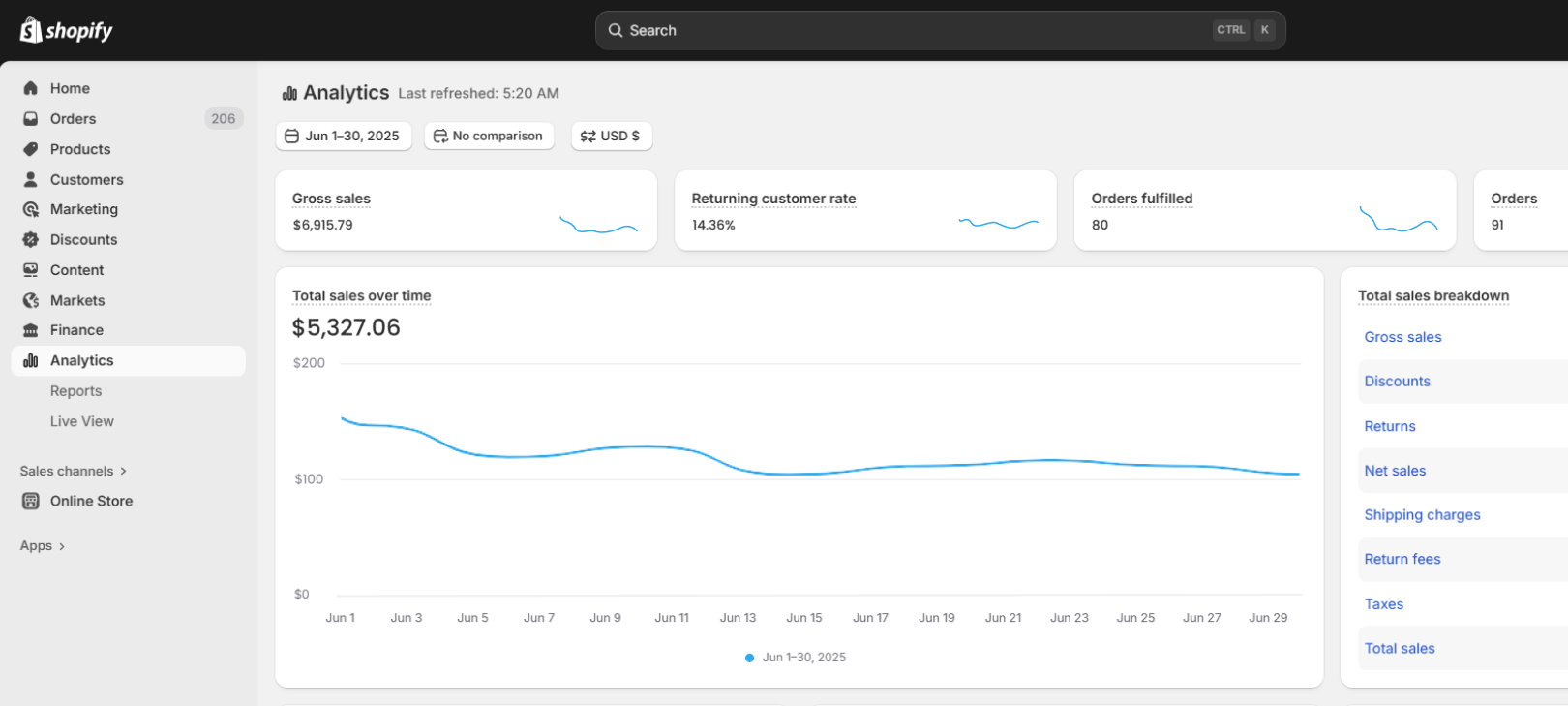The image size is (1568, 706).
Task: Click the Discounts badge icon
Action: (31, 239)
